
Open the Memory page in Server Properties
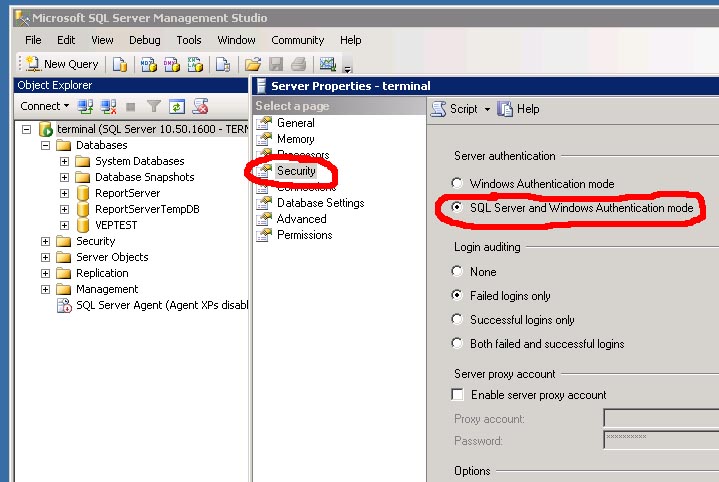coord(295,139)
